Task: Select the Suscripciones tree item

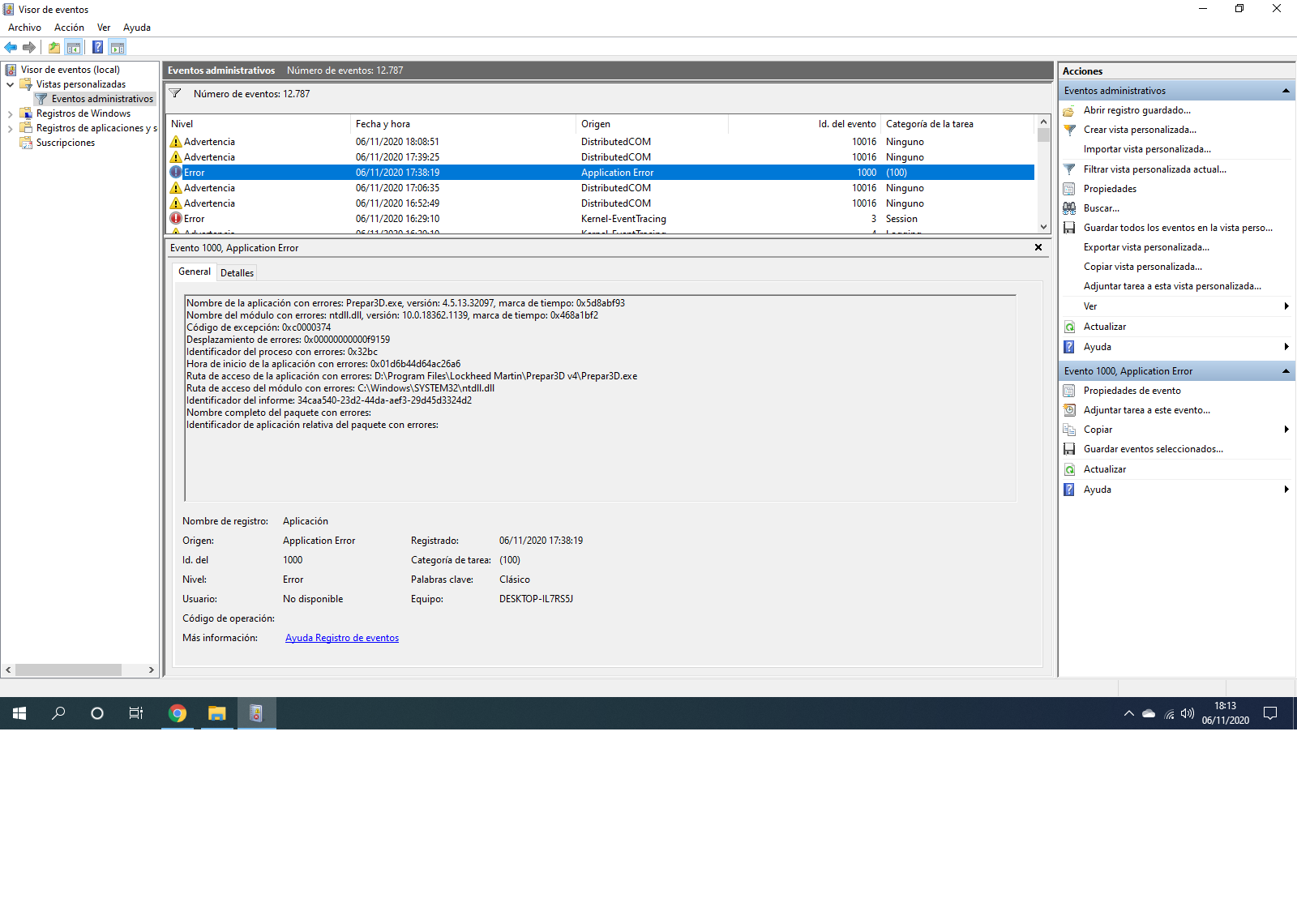Action: [66, 143]
